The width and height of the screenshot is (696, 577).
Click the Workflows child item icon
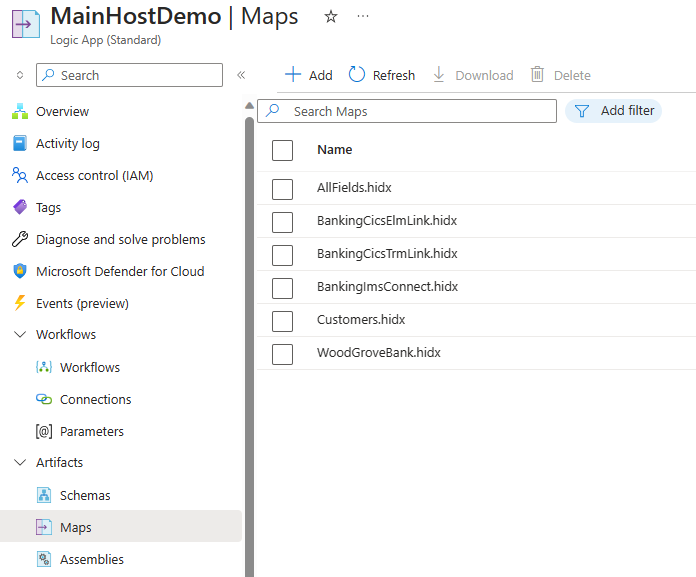(44, 367)
